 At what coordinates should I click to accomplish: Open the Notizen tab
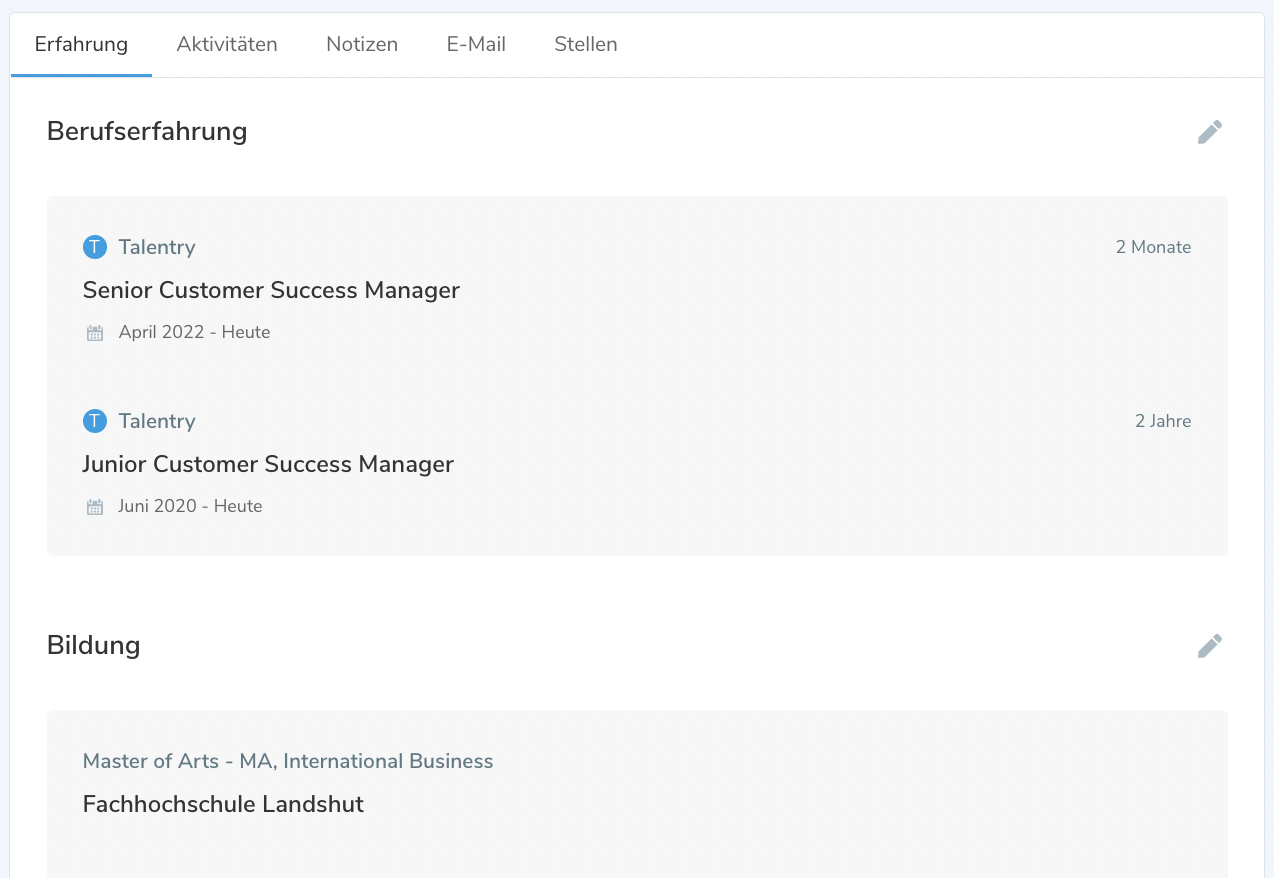pos(362,44)
